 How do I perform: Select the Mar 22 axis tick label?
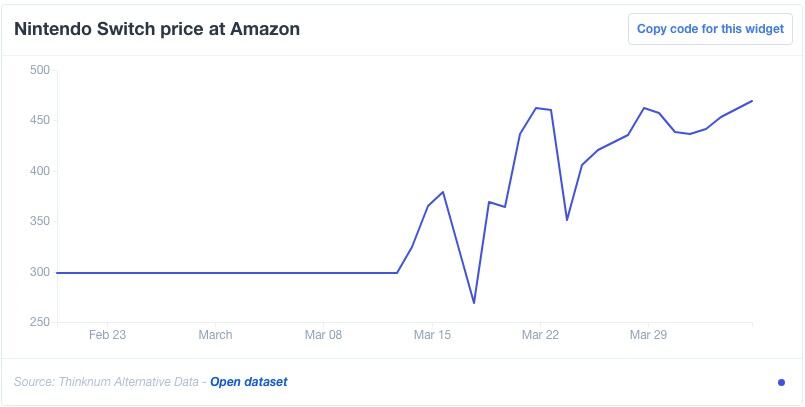click(x=540, y=335)
